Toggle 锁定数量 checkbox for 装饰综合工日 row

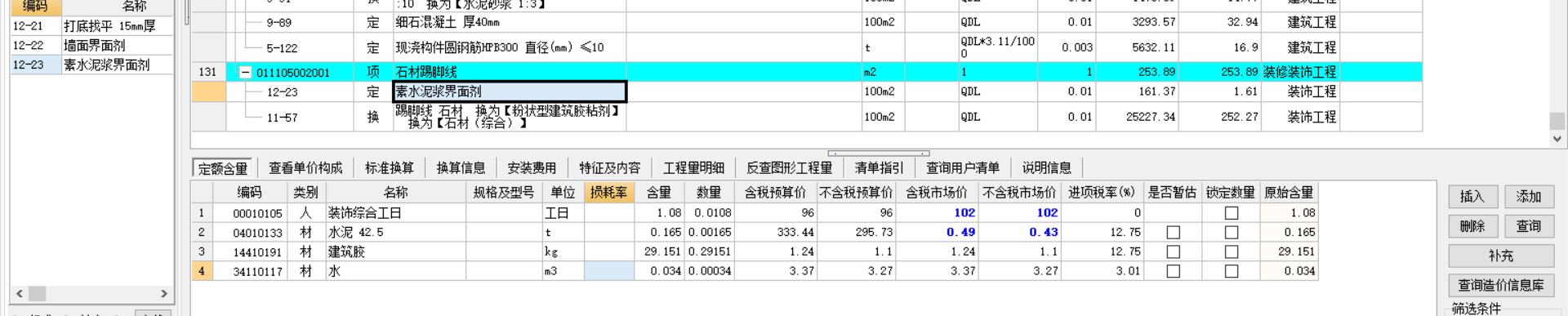pyautogui.click(x=1232, y=213)
